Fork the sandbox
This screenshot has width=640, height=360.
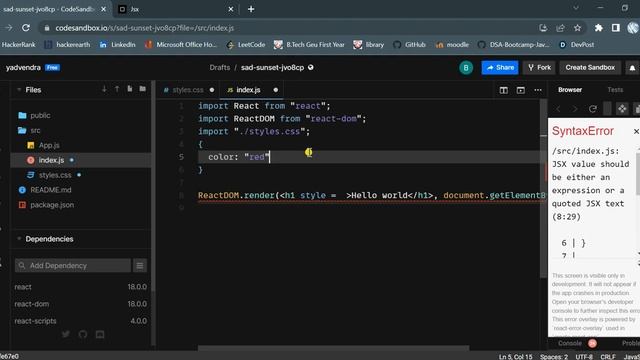(539, 68)
